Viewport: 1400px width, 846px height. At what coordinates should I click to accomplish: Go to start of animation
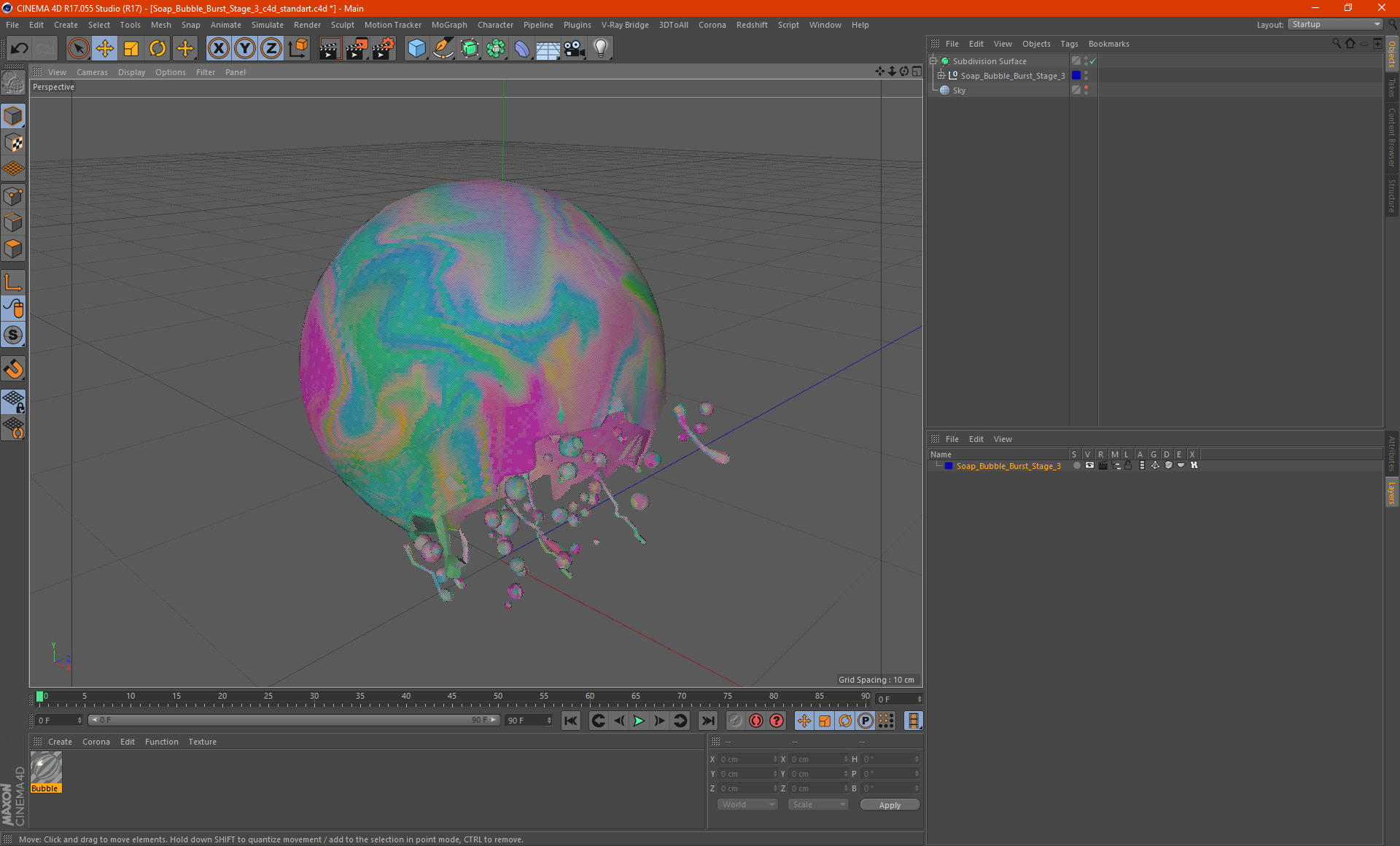[570, 721]
